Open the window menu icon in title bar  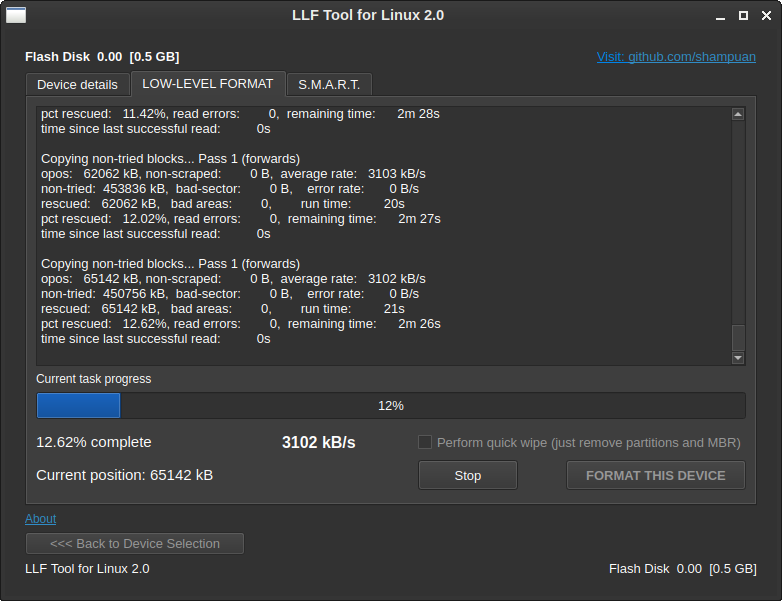click(16, 15)
